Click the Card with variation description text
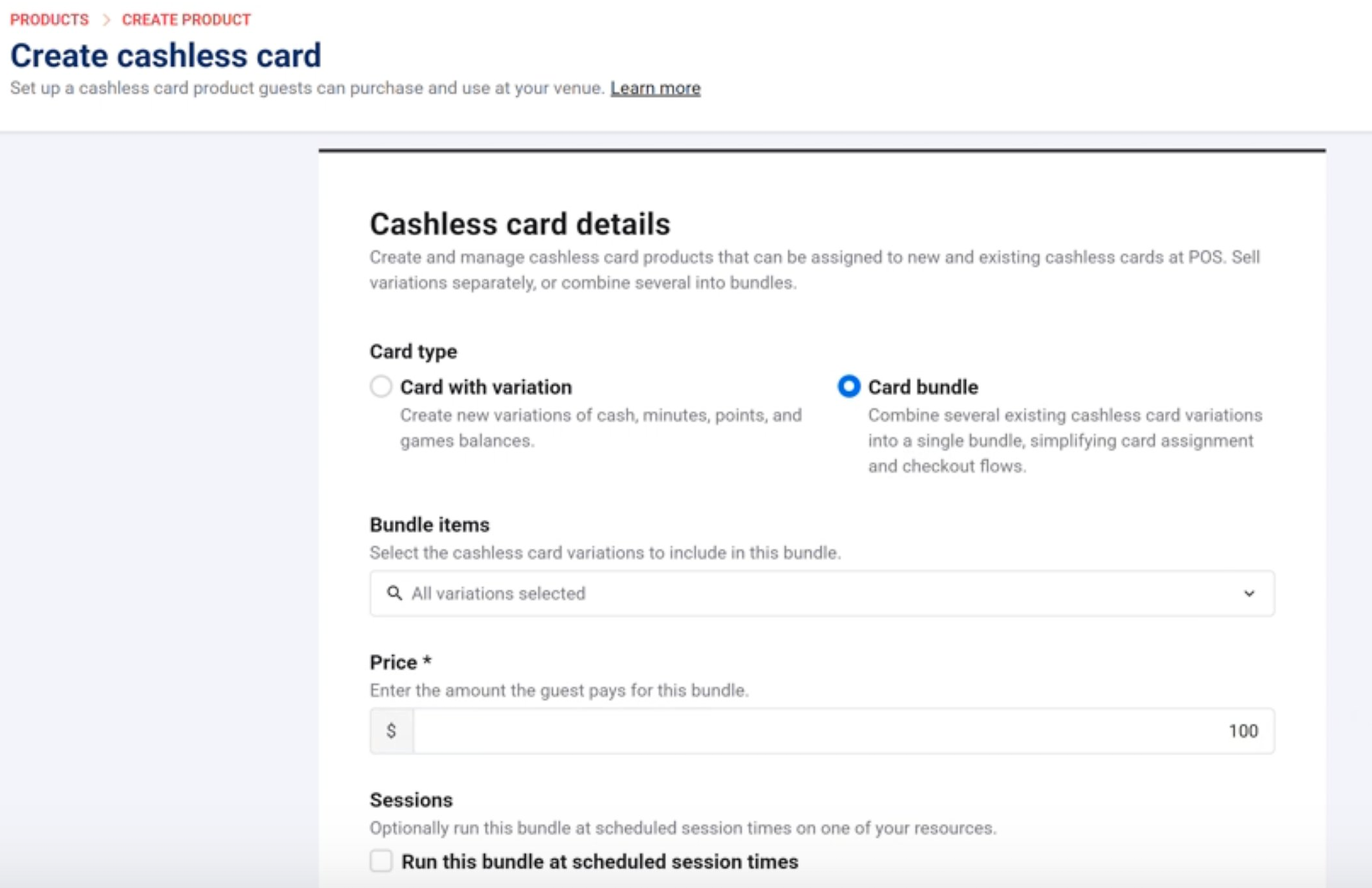The width and height of the screenshot is (1372, 888). [x=600, y=428]
